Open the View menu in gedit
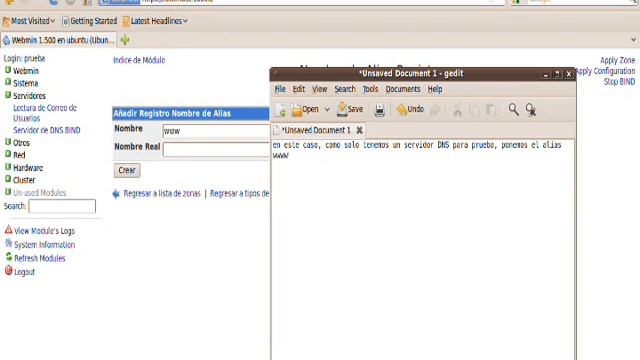 pyautogui.click(x=320, y=89)
